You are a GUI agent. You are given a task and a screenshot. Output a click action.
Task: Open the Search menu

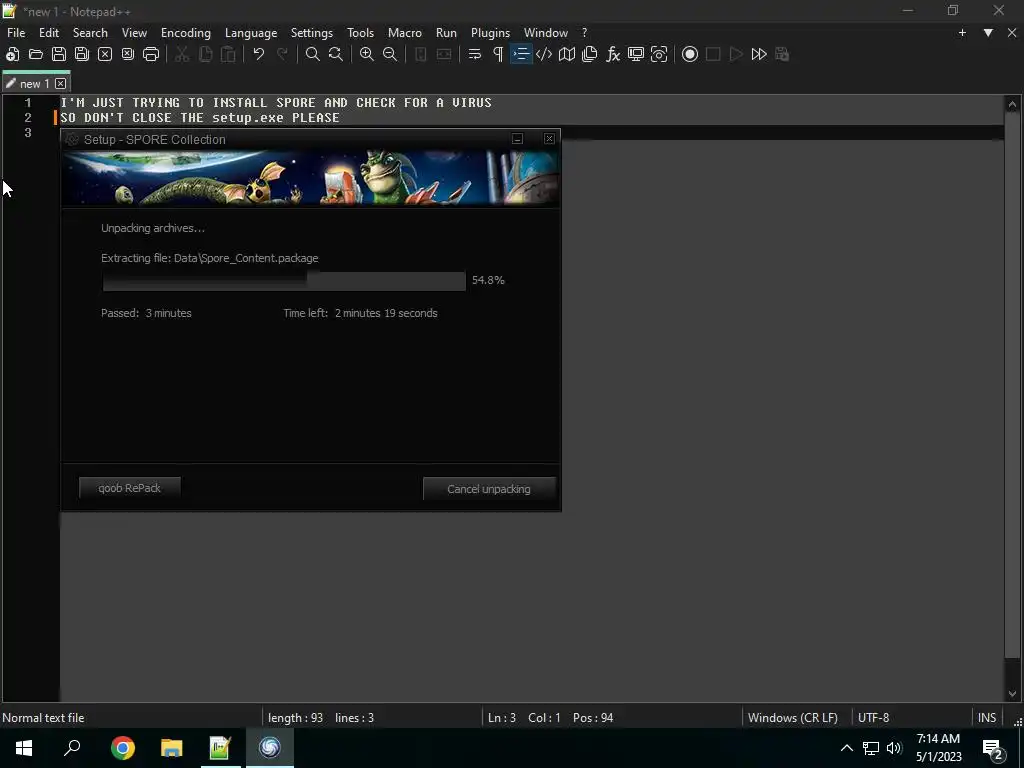point(90,33)
